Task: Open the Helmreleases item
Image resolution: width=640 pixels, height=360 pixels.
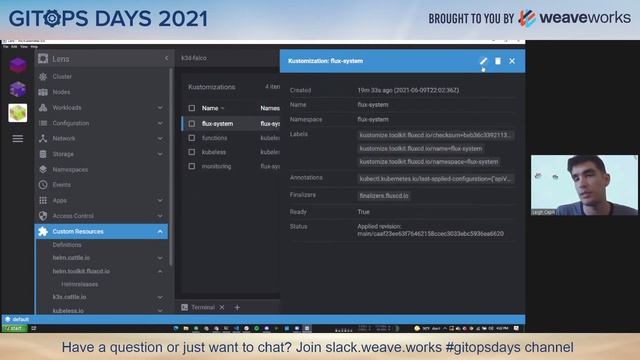Action: pos(80,284)
